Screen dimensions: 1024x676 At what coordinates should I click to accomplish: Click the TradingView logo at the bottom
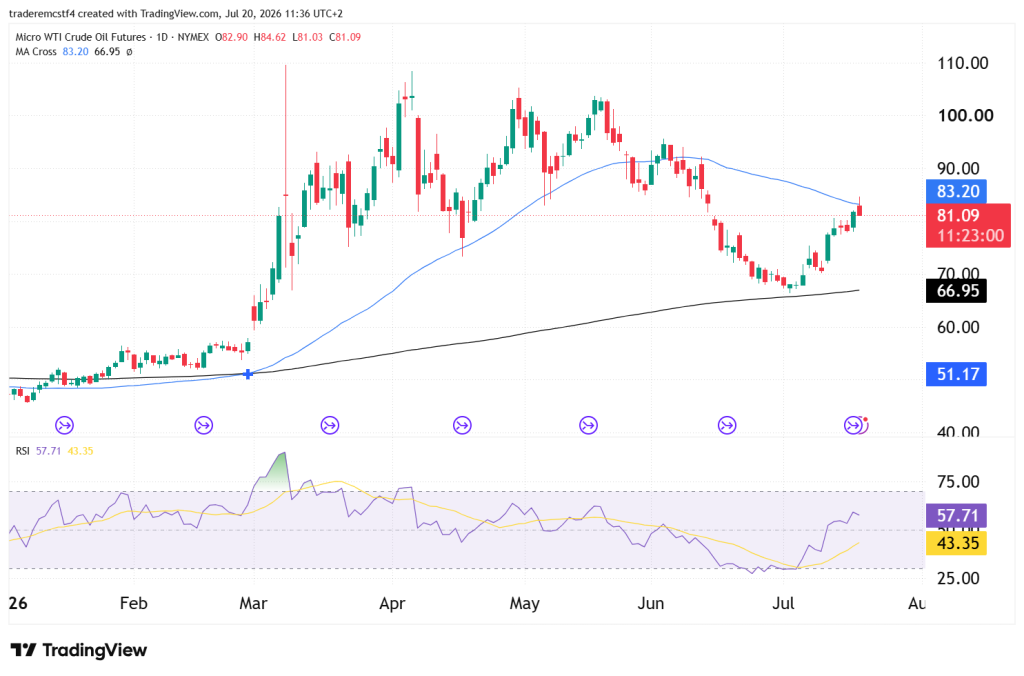click(78, 650)
